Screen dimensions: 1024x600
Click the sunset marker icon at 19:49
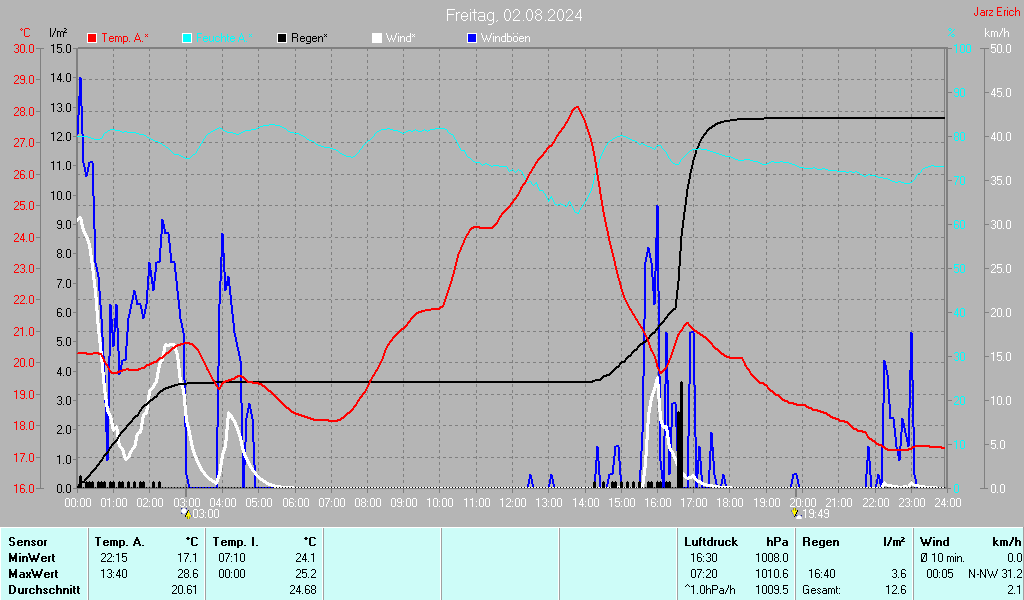[796, 513]
